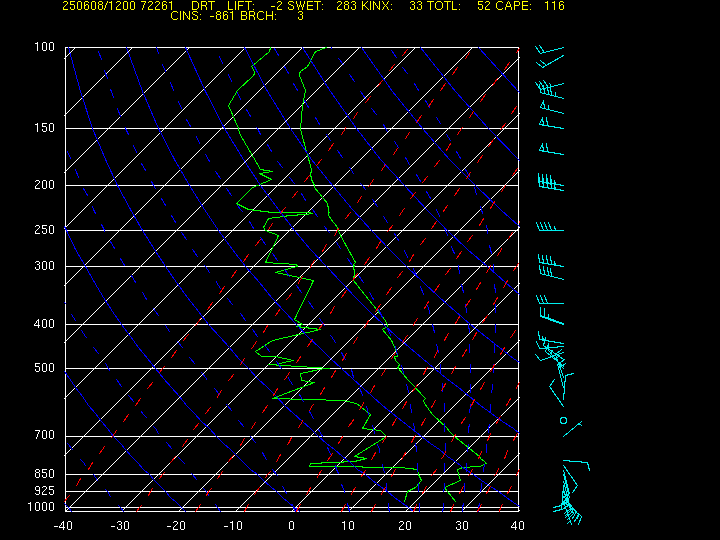Screen dimensions: 720x540
Task: Click the SWET: label
Action: click(306, 6)
